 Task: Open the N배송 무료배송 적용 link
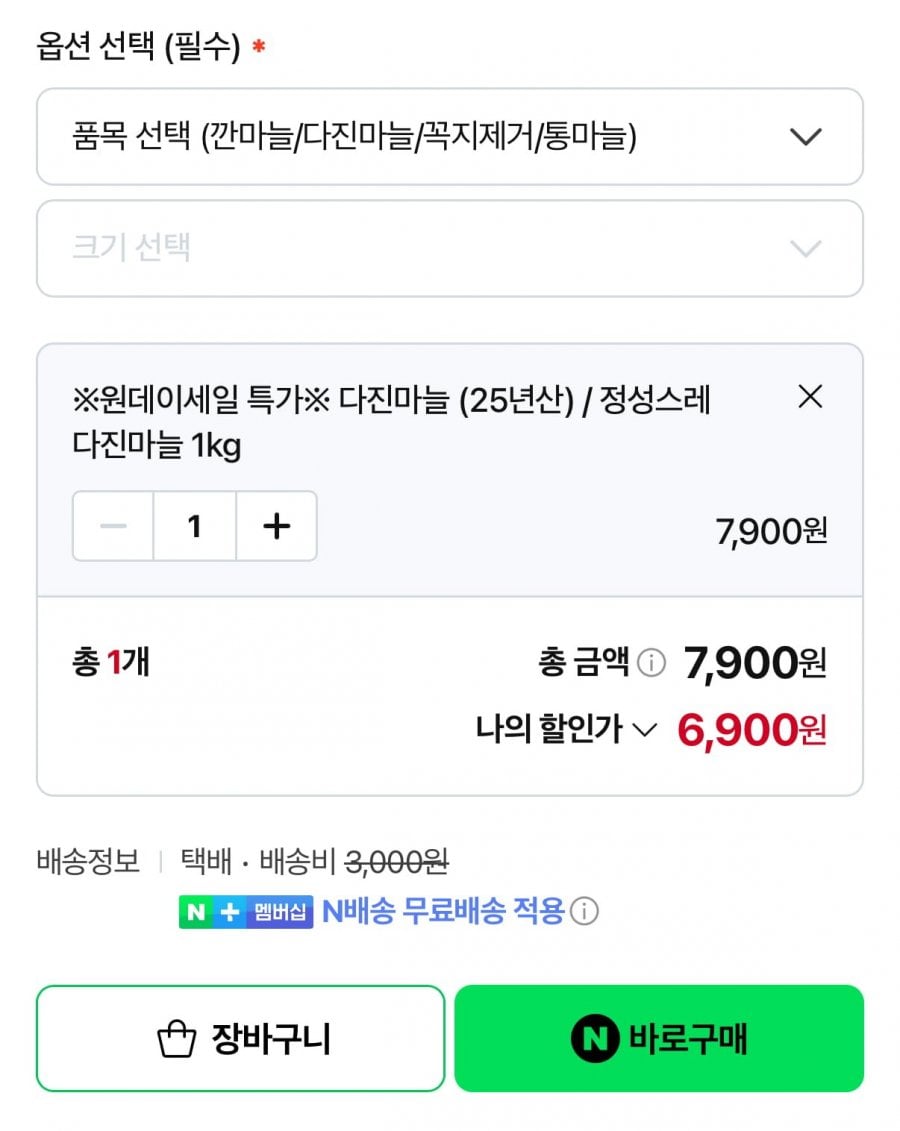tap(443, 912)
